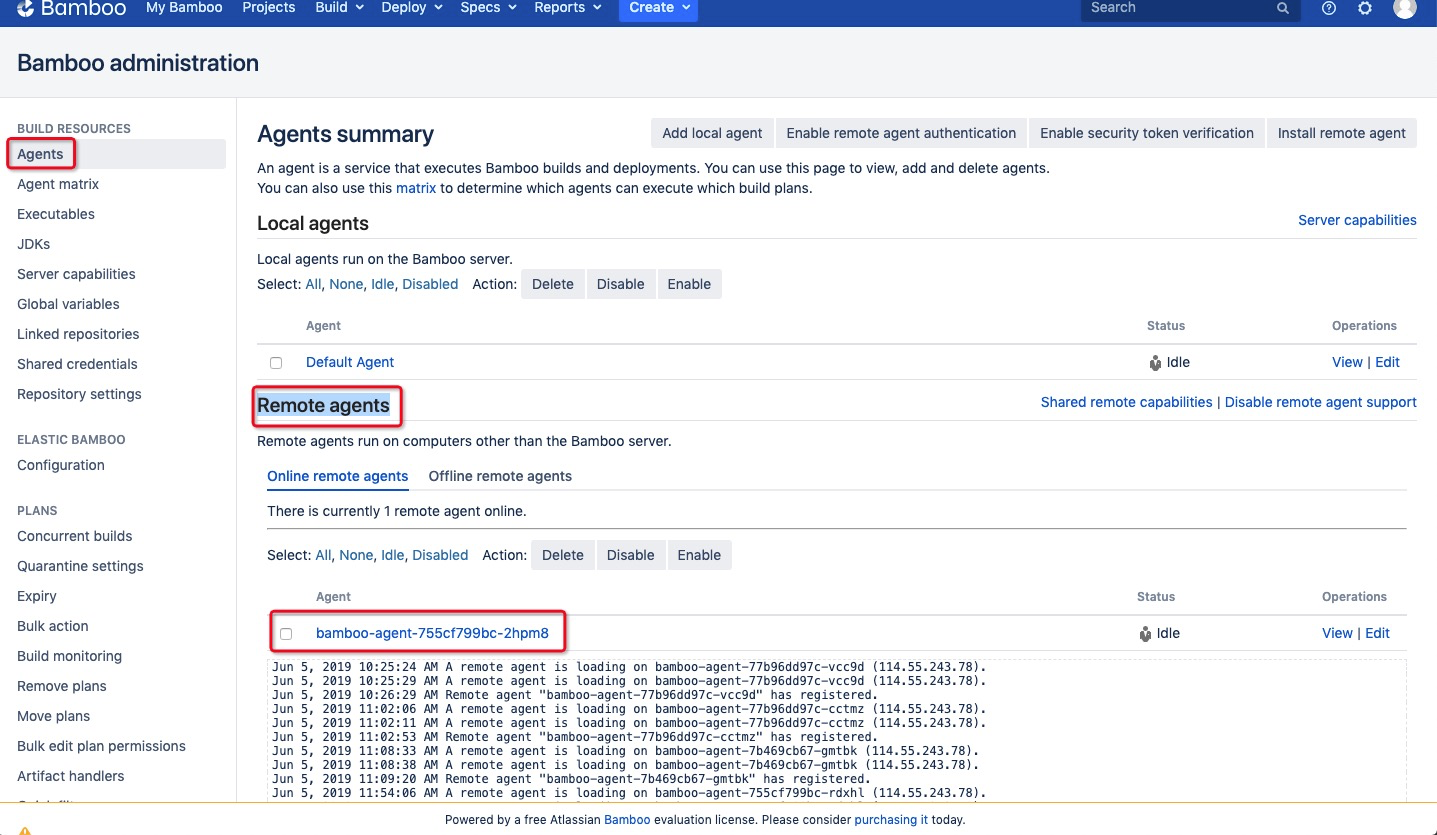Open Build monitoring in sidebar
1437x835 pixels.
(x=69, y=656)
